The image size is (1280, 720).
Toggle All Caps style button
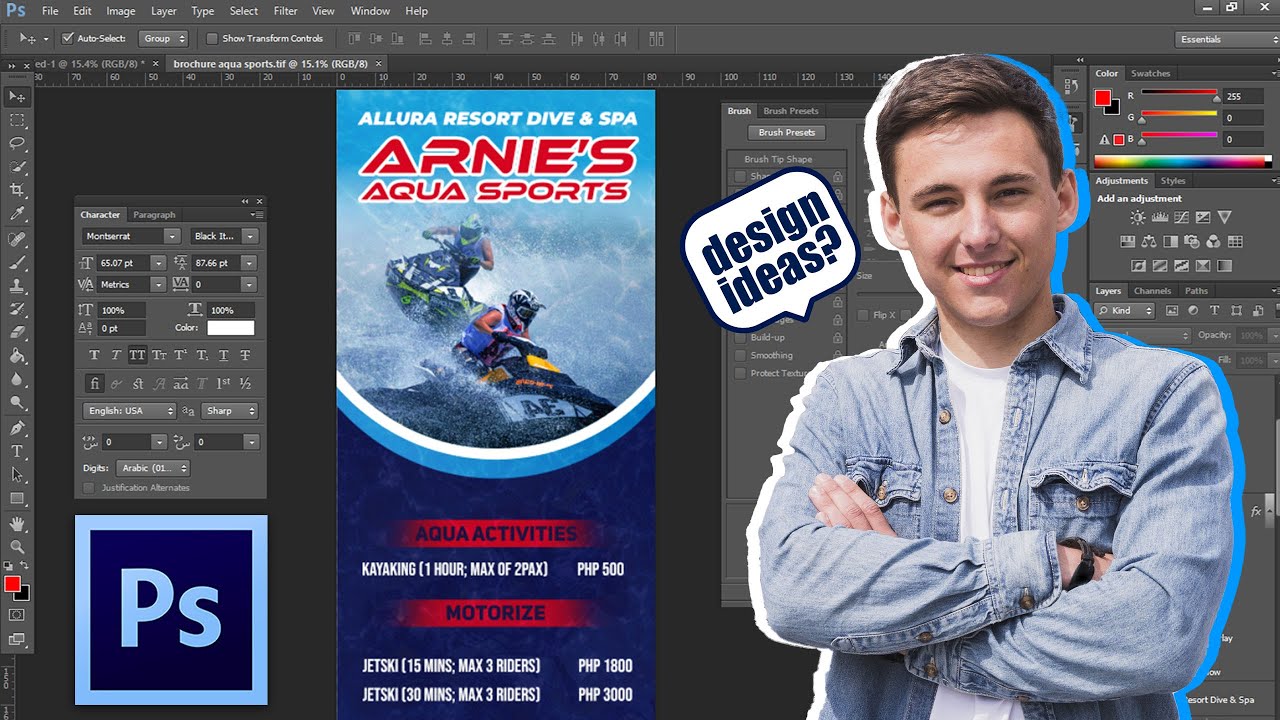pyautogui.click(x=137, y=355)
